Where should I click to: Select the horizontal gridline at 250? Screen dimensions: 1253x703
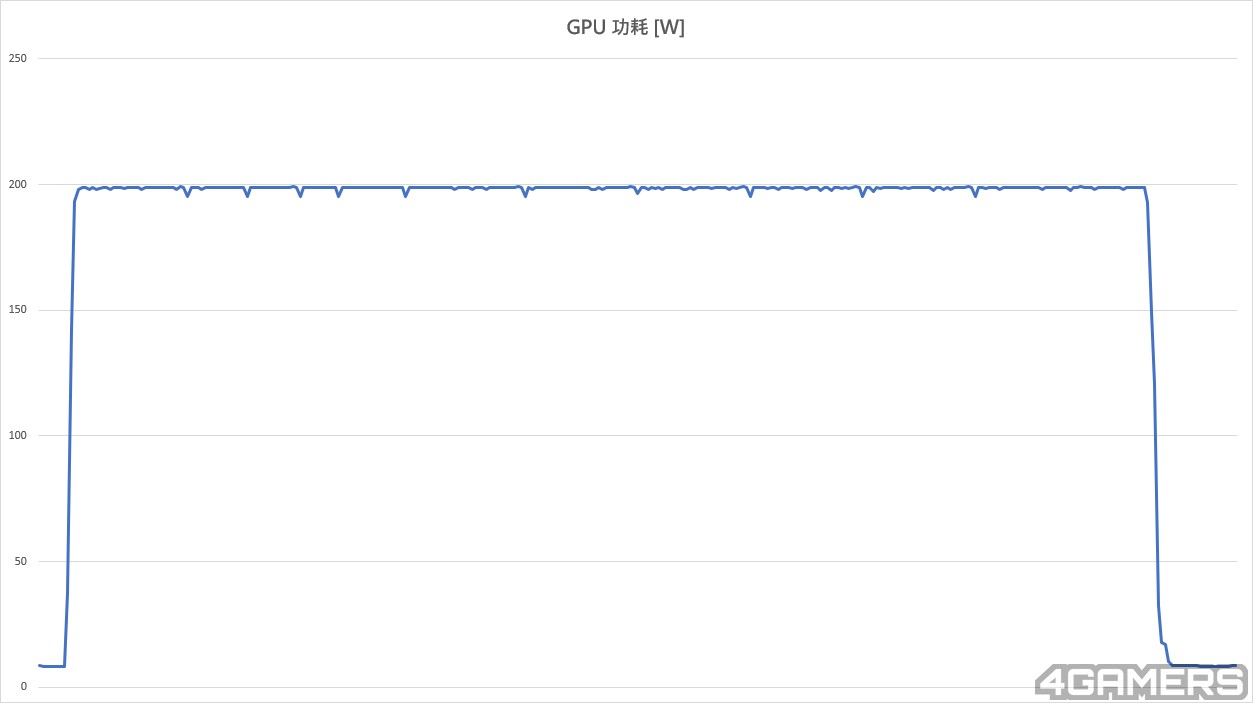tap(644, 58)
